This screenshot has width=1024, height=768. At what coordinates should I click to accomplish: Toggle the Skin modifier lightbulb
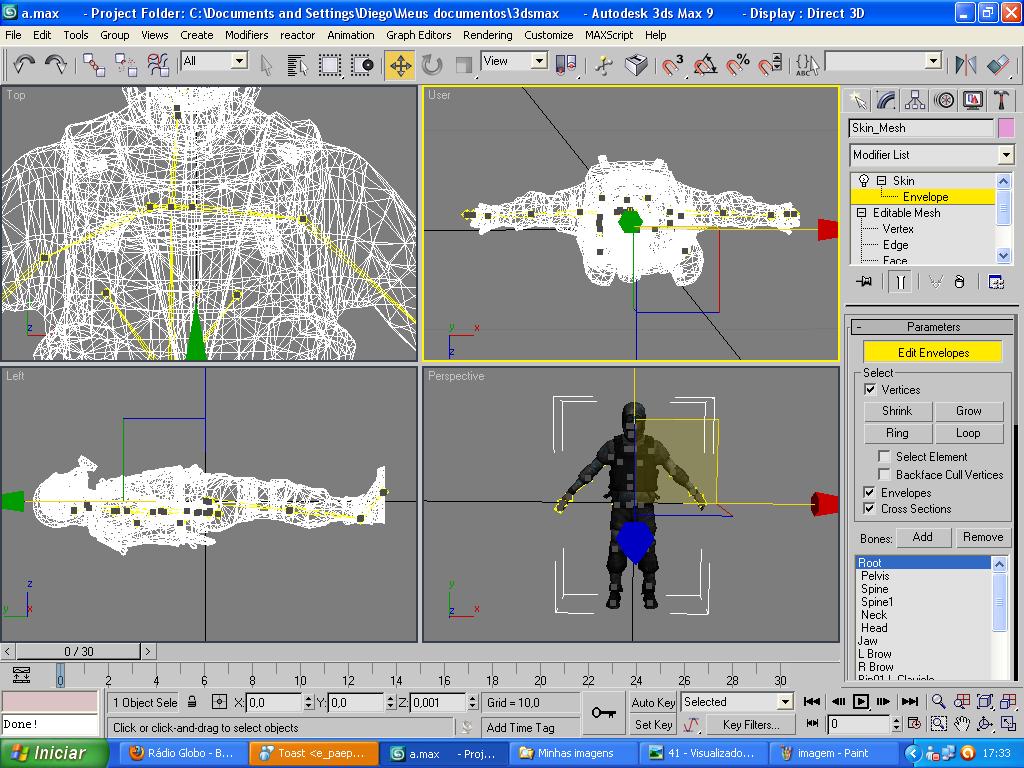coord(864,181)
